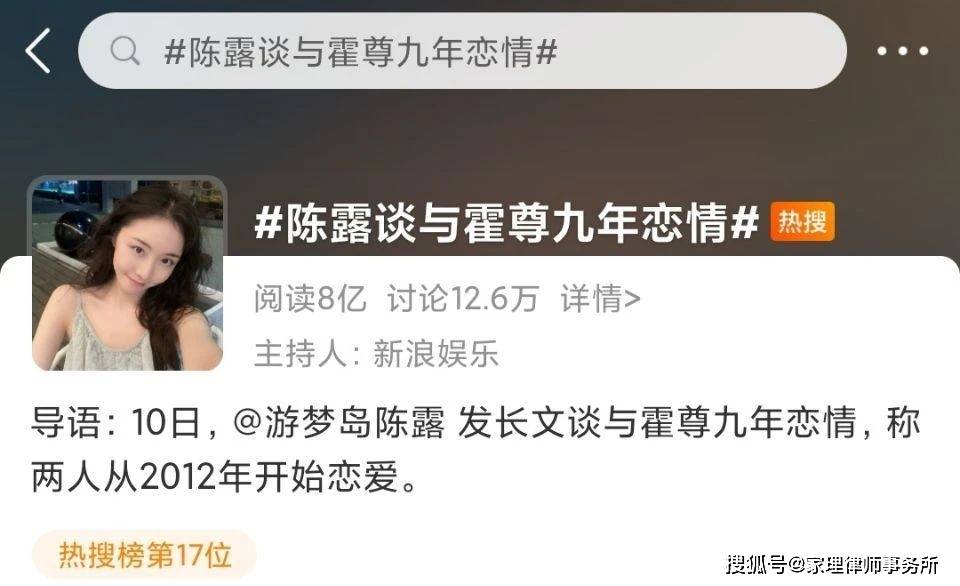Tap the 讨论12.6万 discussion count
This screenshot has height=586, width=960.
[x=463, y=299]
